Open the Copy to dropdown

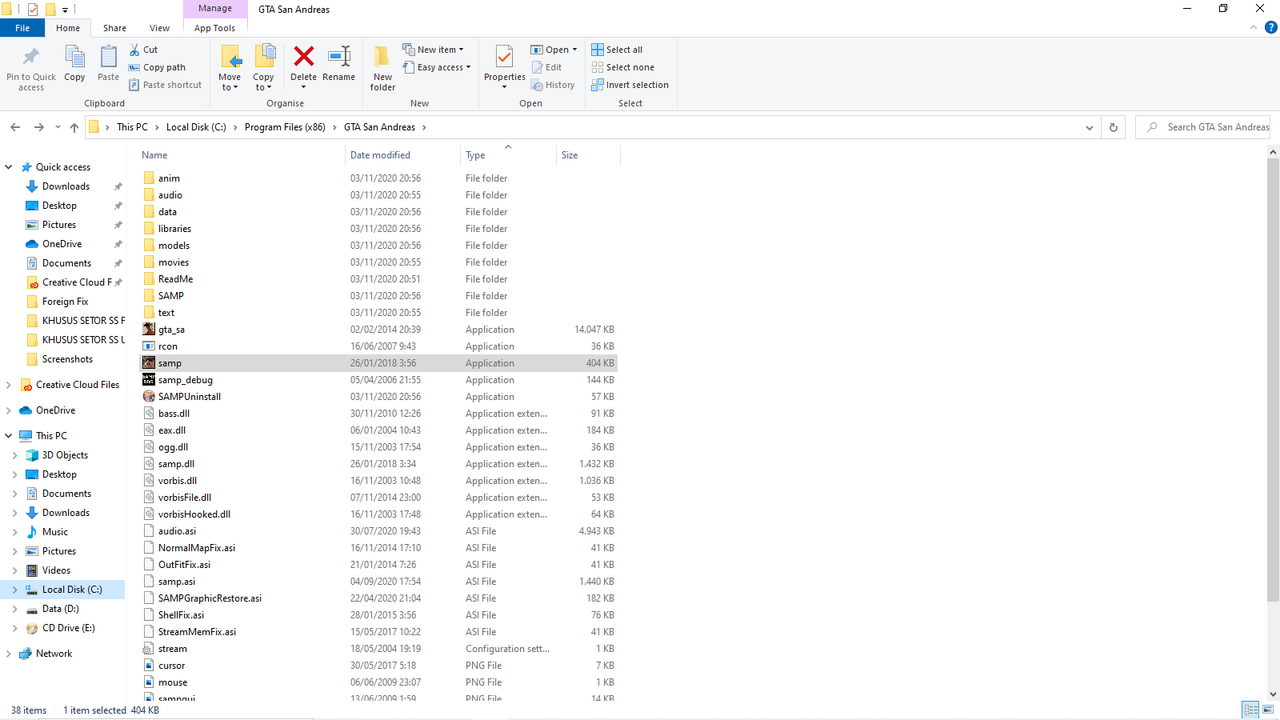(264, 82)
